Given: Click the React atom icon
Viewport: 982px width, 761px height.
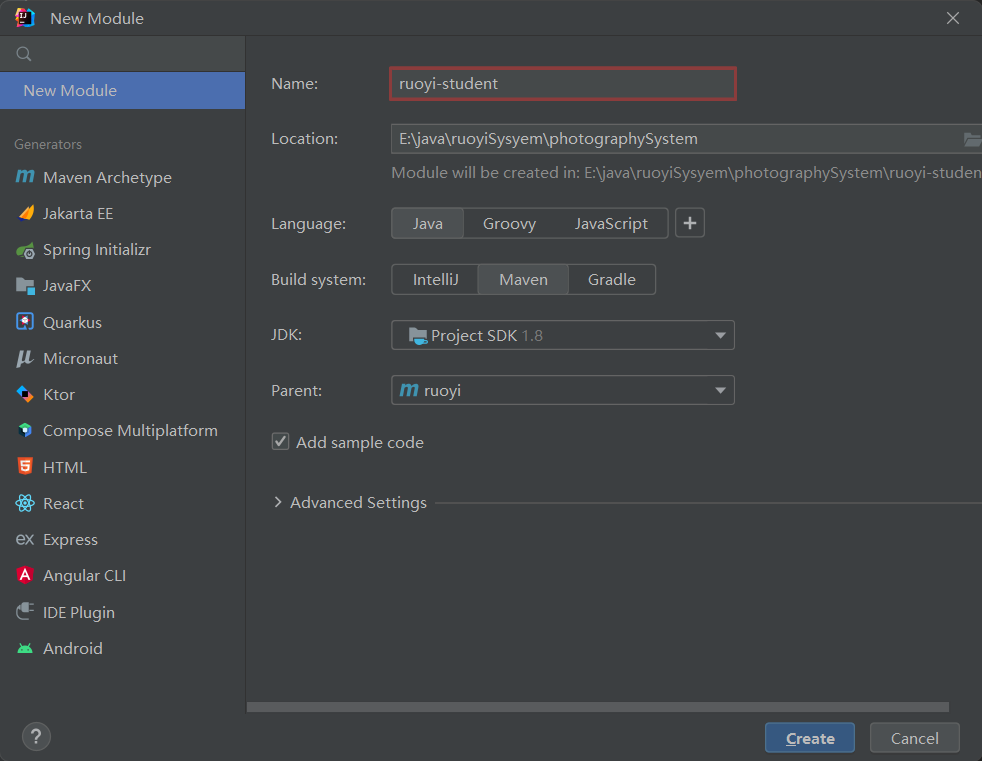Looking at the screenshot, I should 25,503.
